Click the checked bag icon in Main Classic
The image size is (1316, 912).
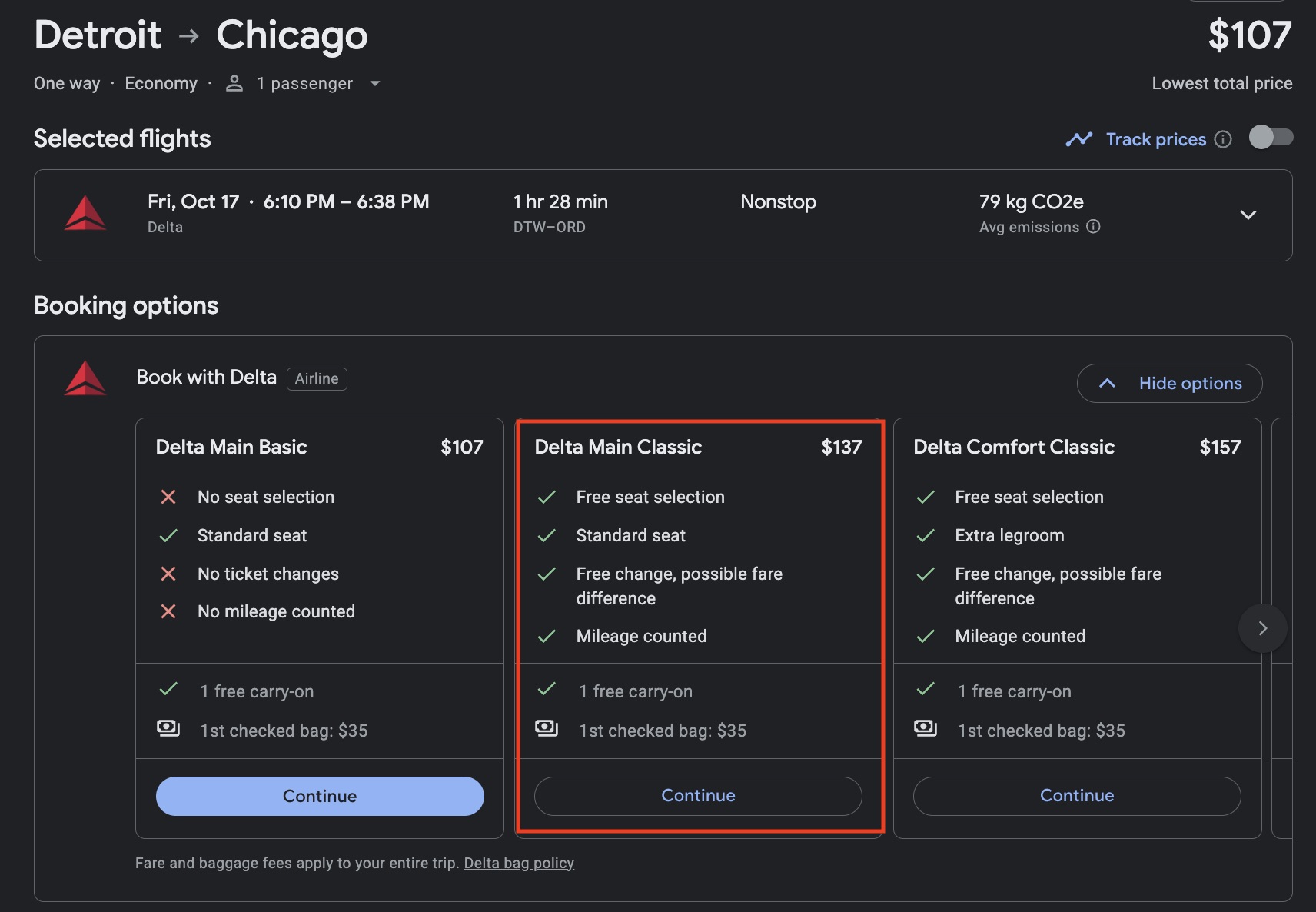(x=547, y=728)
